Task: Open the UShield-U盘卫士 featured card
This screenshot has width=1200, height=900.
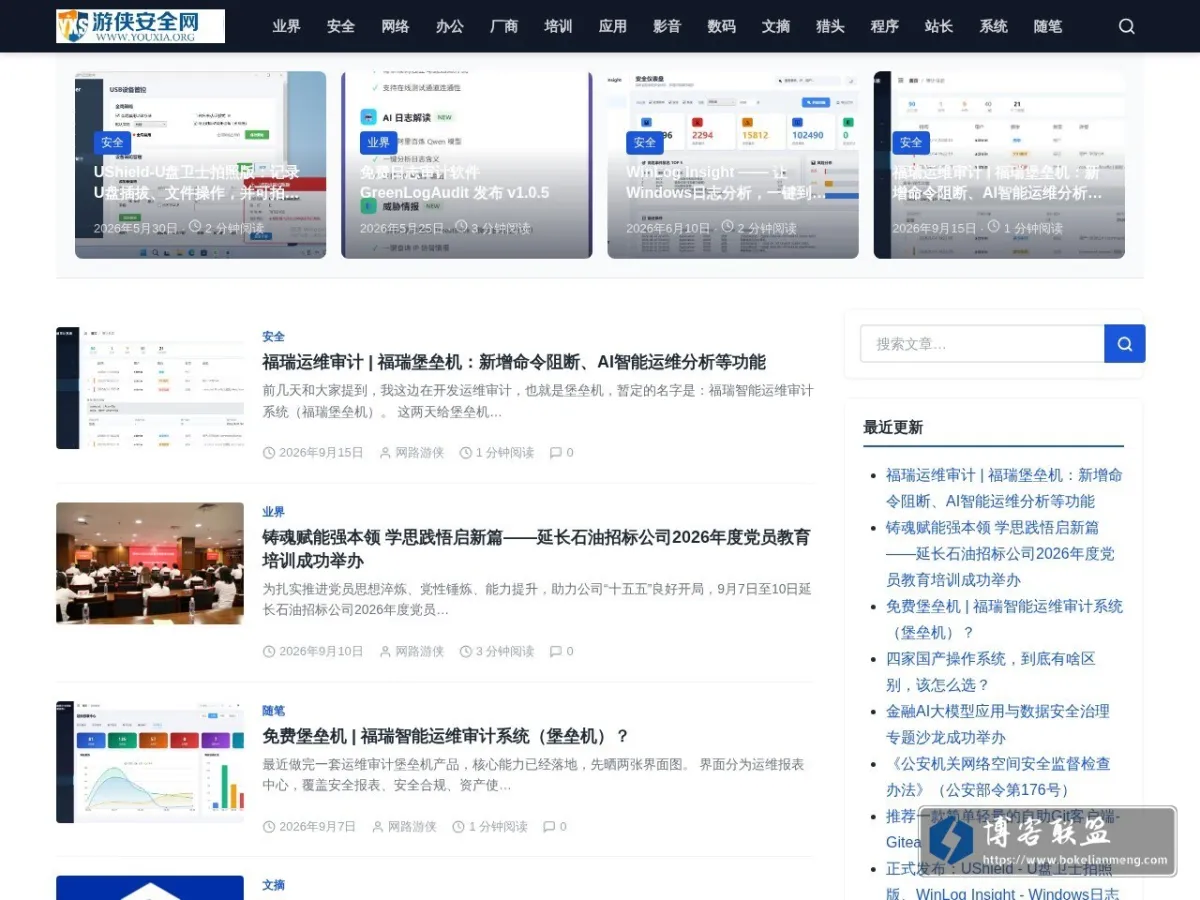Action: 200,165
